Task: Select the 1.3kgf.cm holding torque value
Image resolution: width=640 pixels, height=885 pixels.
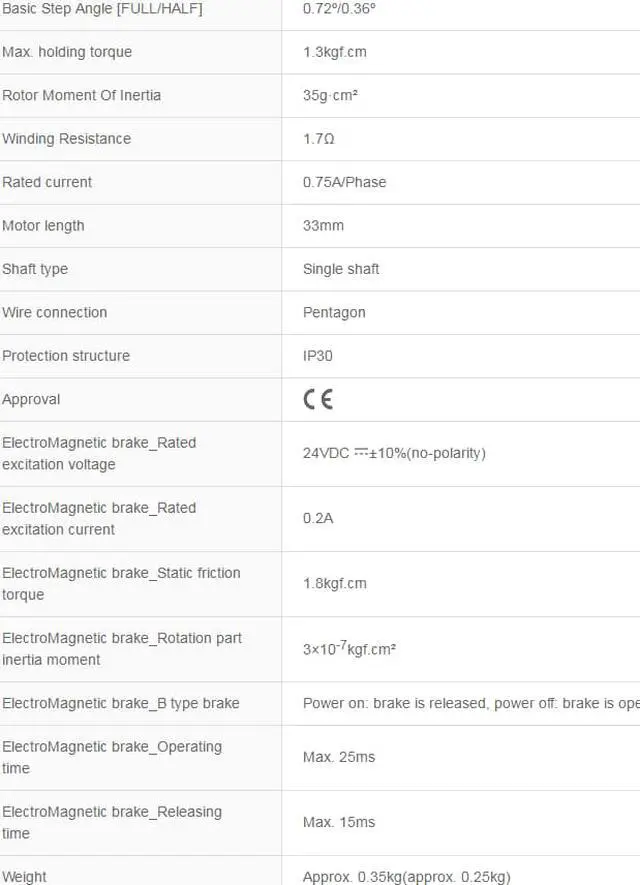Action: coord(335,52)
